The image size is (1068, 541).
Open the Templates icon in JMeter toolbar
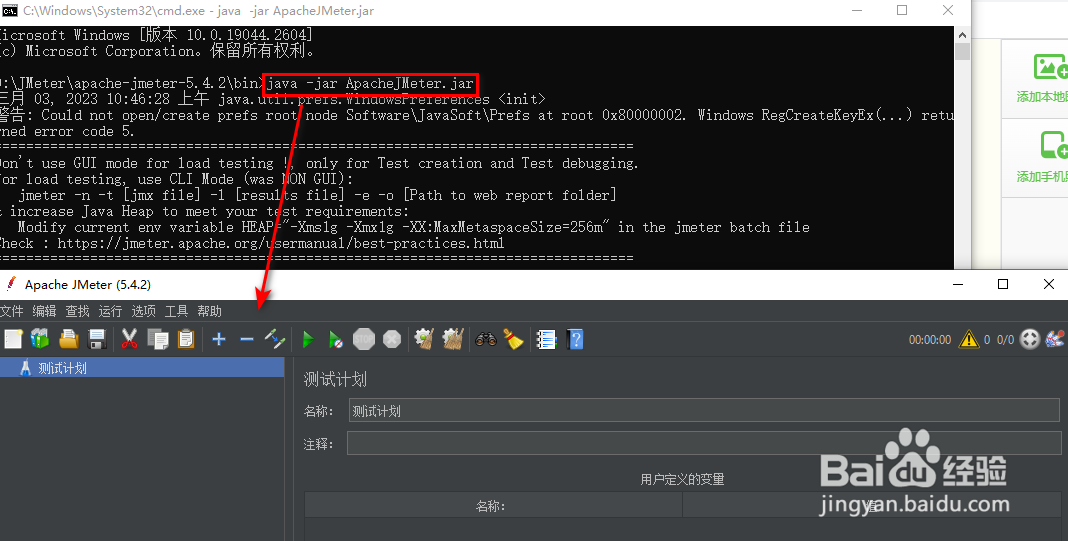click(x=40, y=339)
